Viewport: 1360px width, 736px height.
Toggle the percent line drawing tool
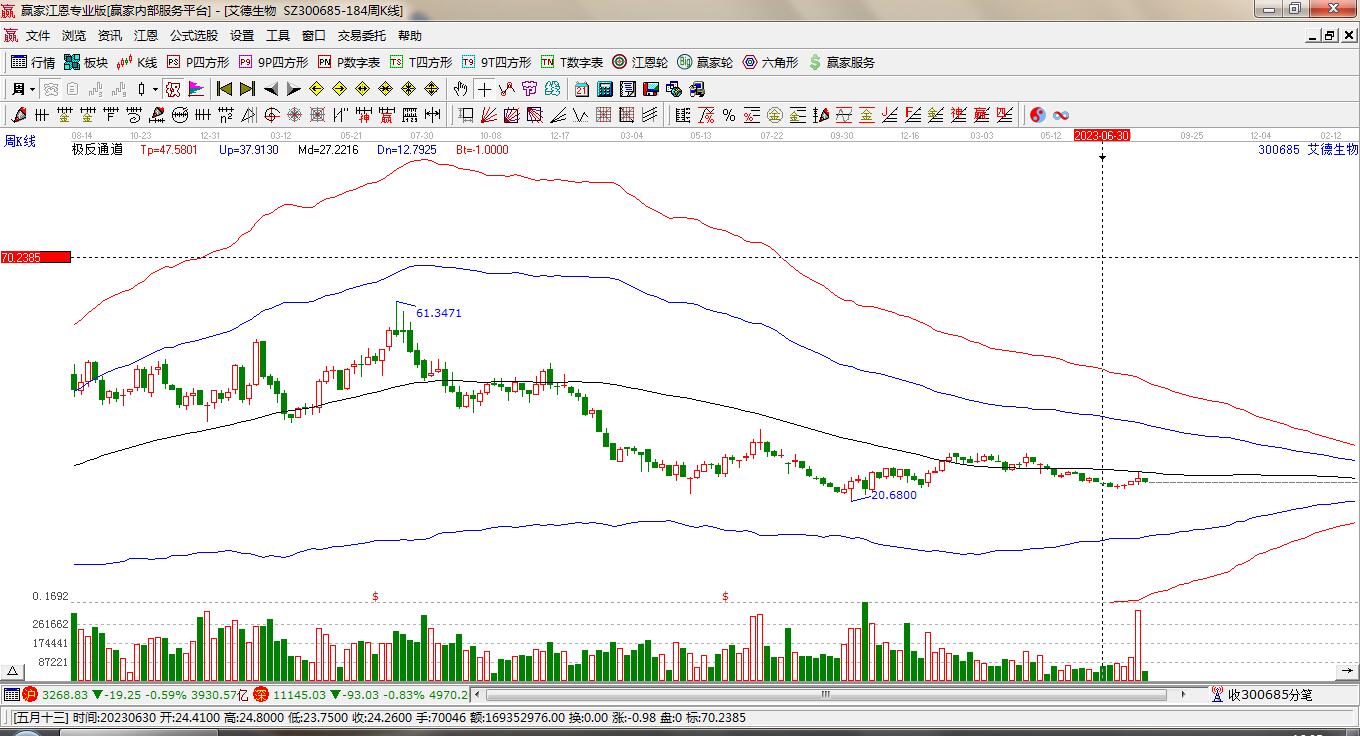click(x=729, y=115)
